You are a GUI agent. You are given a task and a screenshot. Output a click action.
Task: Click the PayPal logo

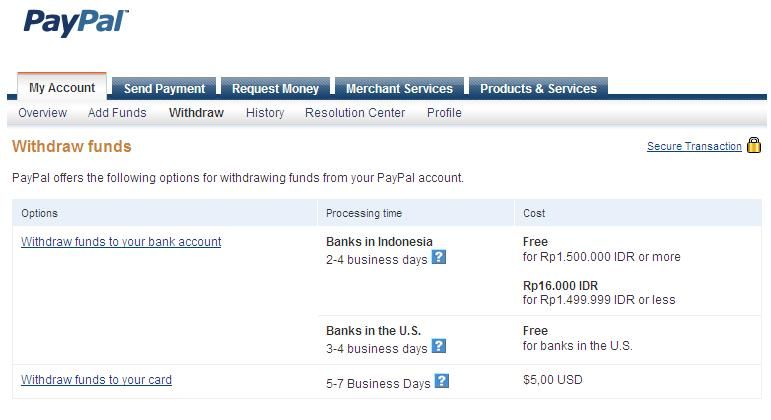[x=76, y=23]
